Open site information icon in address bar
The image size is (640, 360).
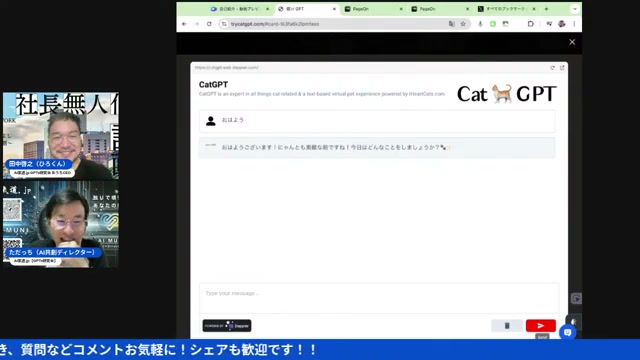pyautogui.click(x=224, y=24)
